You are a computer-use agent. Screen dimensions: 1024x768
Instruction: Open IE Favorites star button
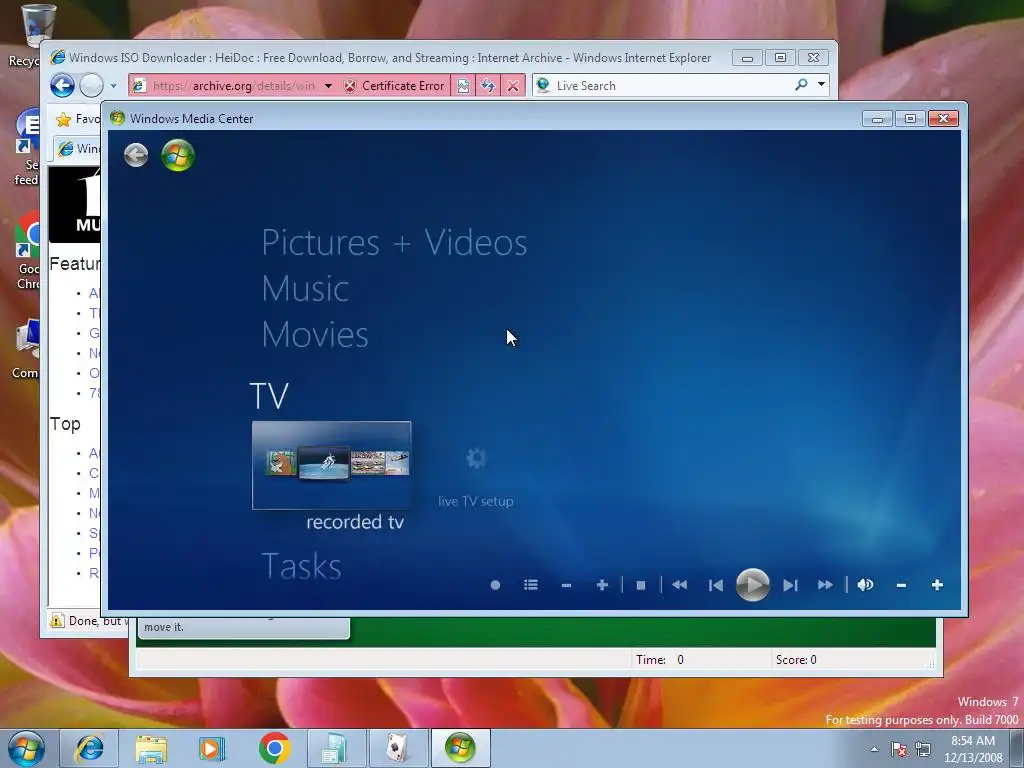coord(63,119)
